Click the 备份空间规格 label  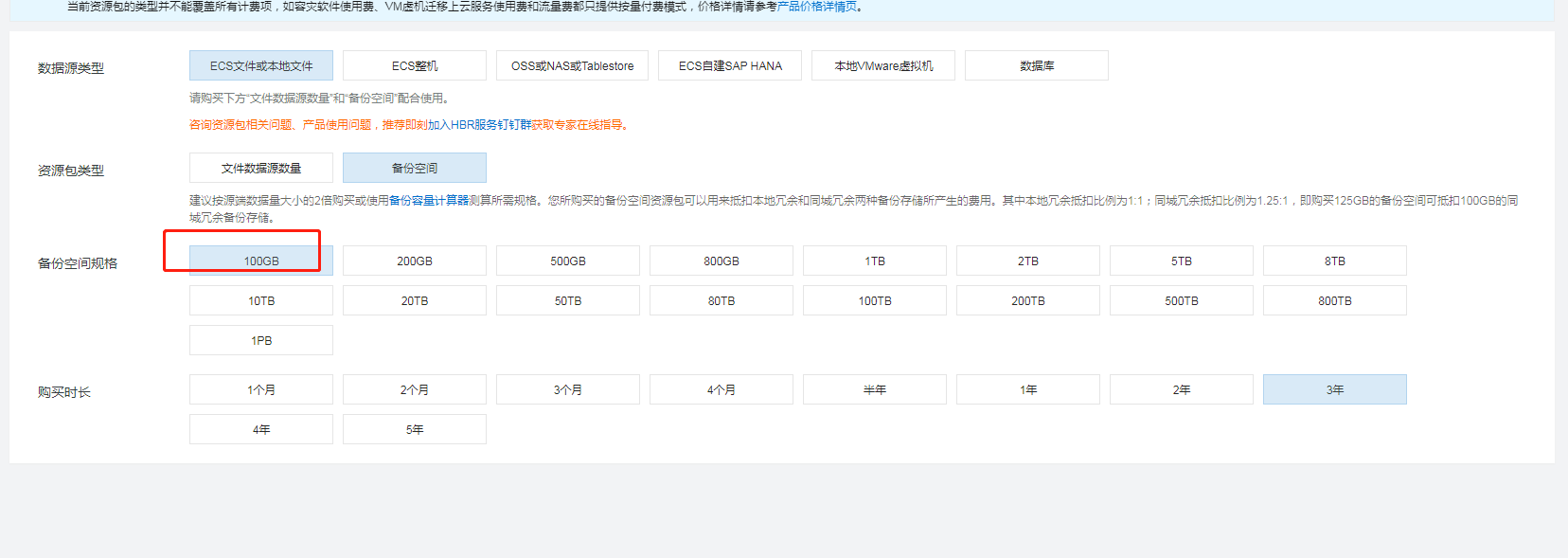coord(78,263)
